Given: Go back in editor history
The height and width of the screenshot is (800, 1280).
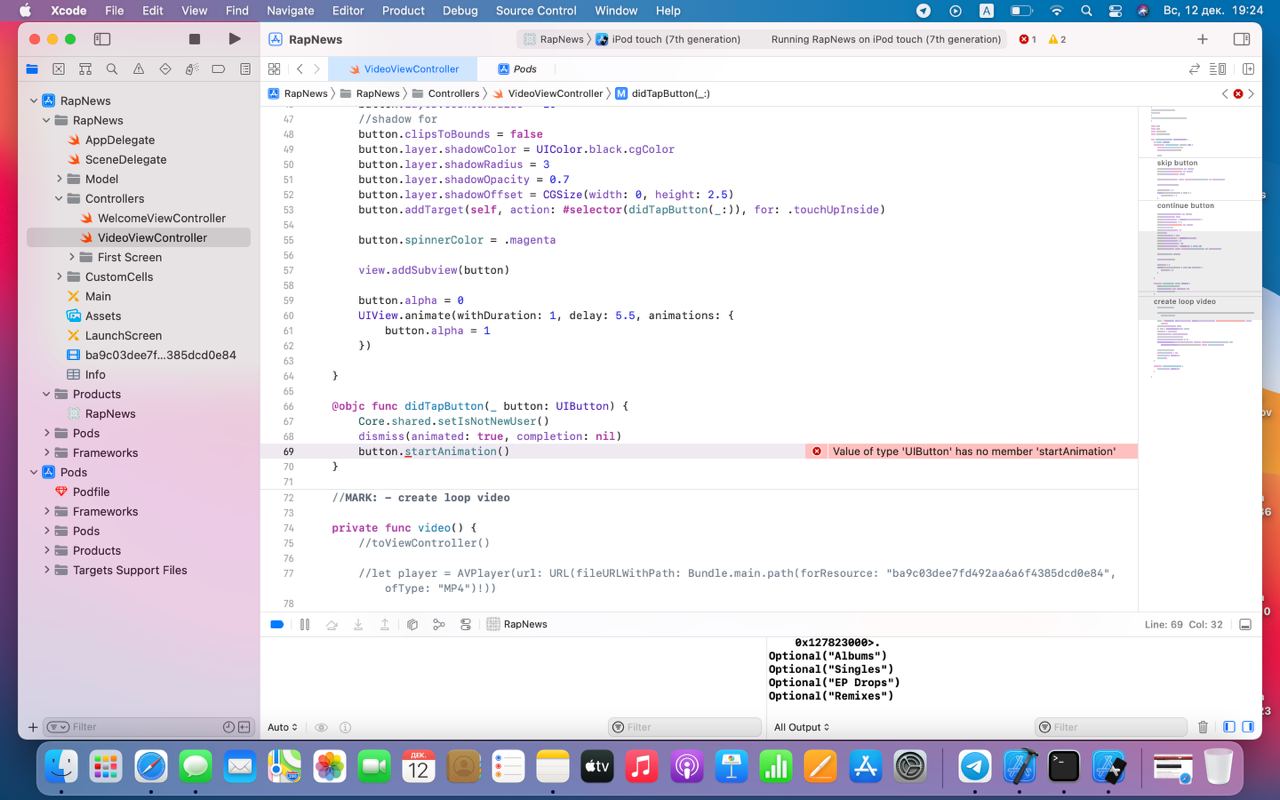Looking at the screenshot, I should [300, 69].
